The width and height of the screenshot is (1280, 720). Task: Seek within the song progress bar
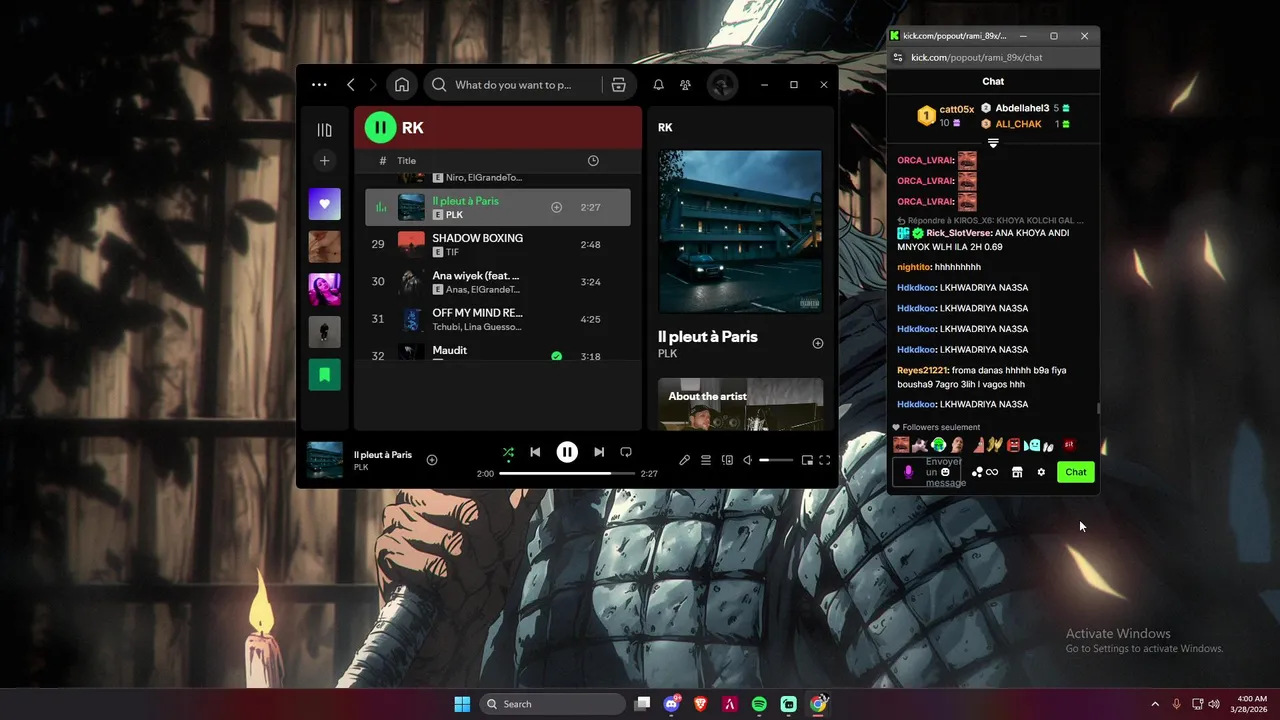point(567,473)
